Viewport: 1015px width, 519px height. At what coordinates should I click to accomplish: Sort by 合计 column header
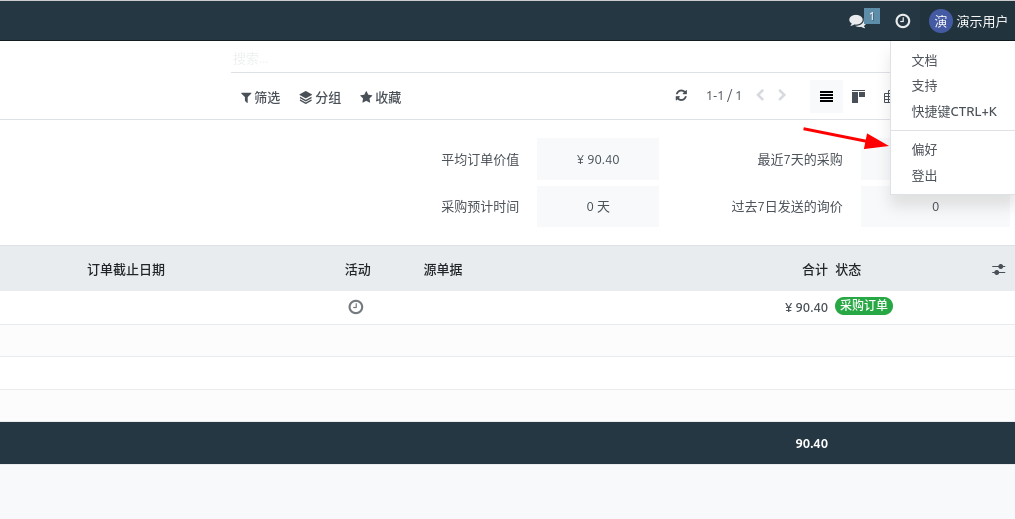tap(815, 270)
